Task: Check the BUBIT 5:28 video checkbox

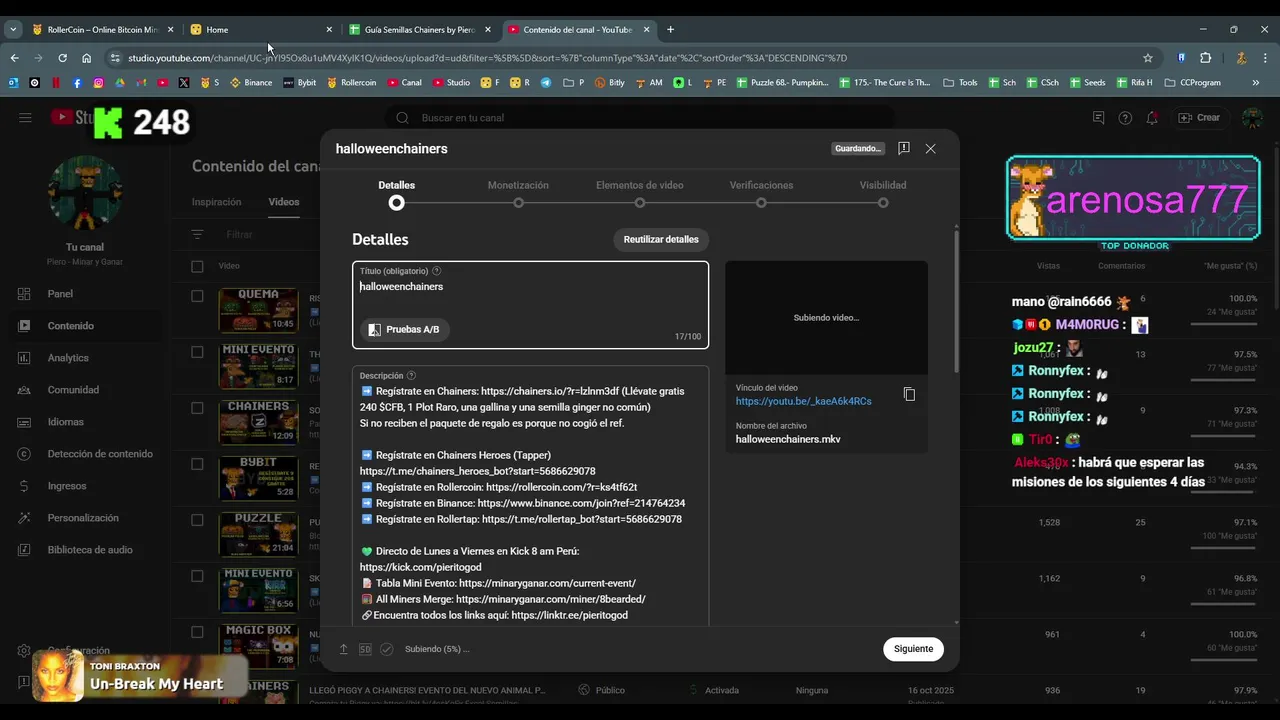Action: click(x=197, y=464)
